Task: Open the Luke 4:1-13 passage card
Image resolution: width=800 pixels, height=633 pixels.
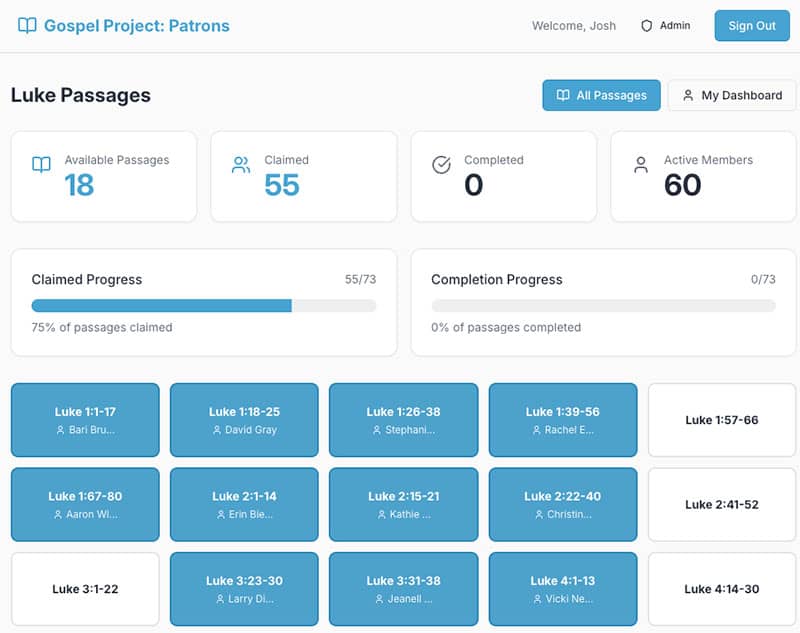Action: 562,589
